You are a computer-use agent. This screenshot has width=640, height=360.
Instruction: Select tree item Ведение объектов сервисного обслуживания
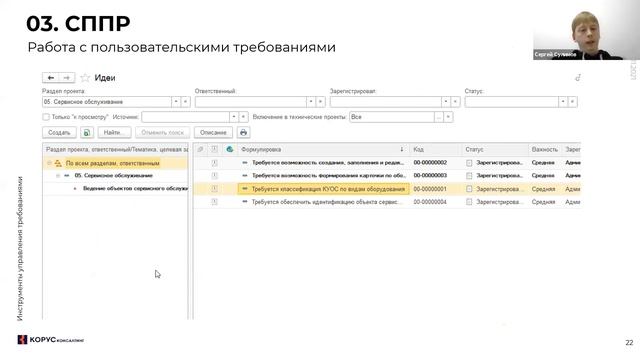click(135, 189)
